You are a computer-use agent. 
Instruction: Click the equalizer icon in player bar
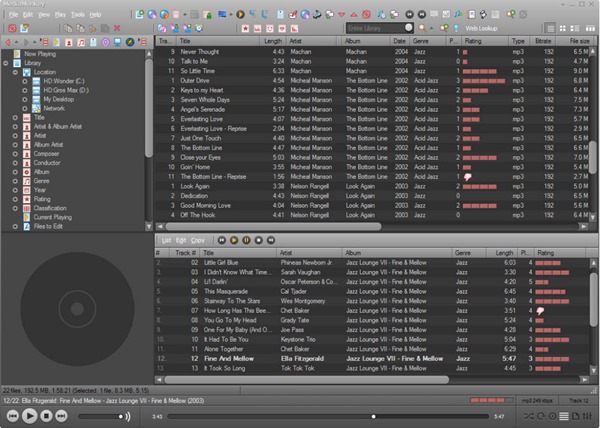pyautogui.click(x=587, y=416)
